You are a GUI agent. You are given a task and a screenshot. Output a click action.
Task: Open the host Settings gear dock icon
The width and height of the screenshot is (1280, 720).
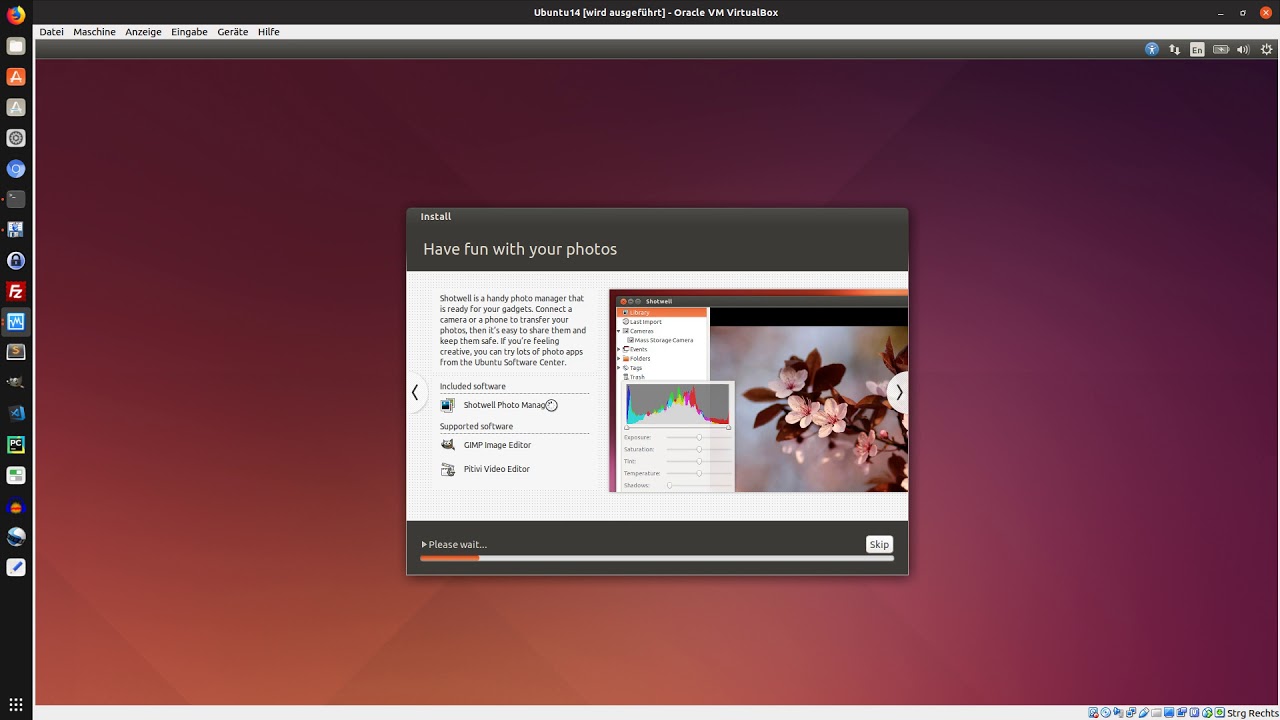[x=16, y=138]
